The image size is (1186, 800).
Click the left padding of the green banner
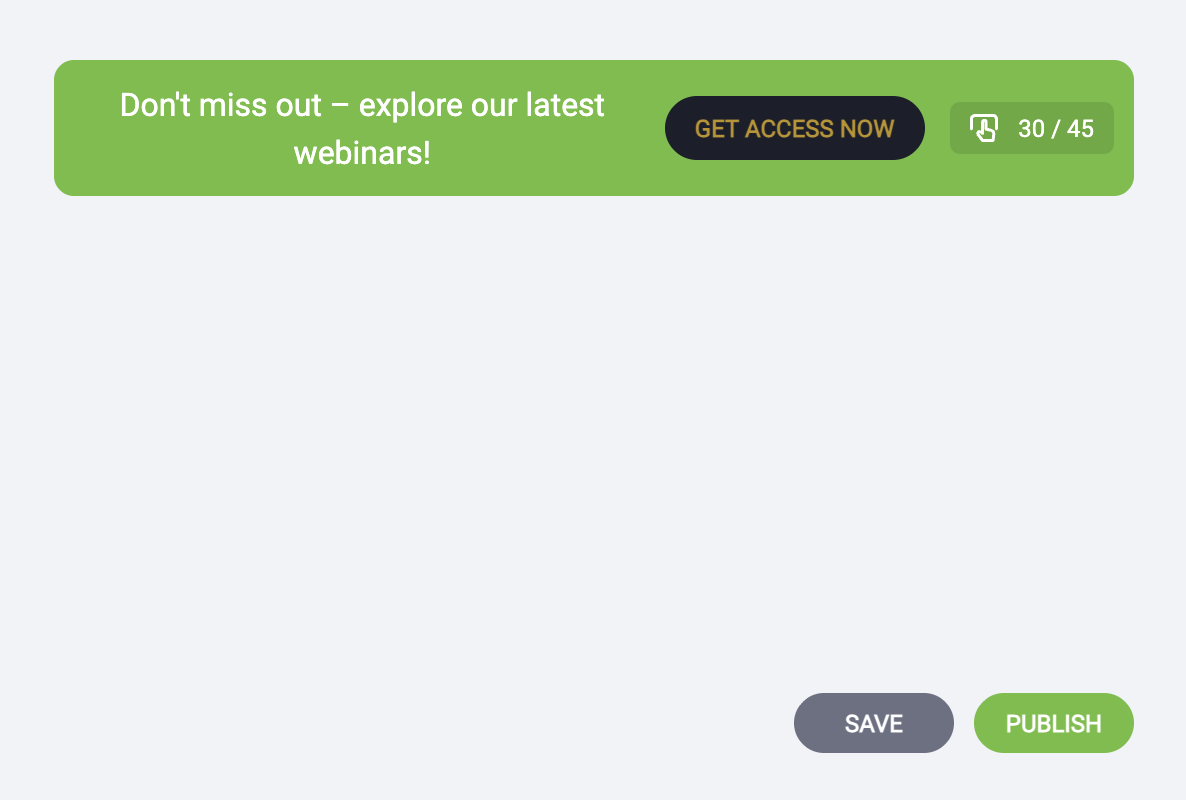coord(78,128)
